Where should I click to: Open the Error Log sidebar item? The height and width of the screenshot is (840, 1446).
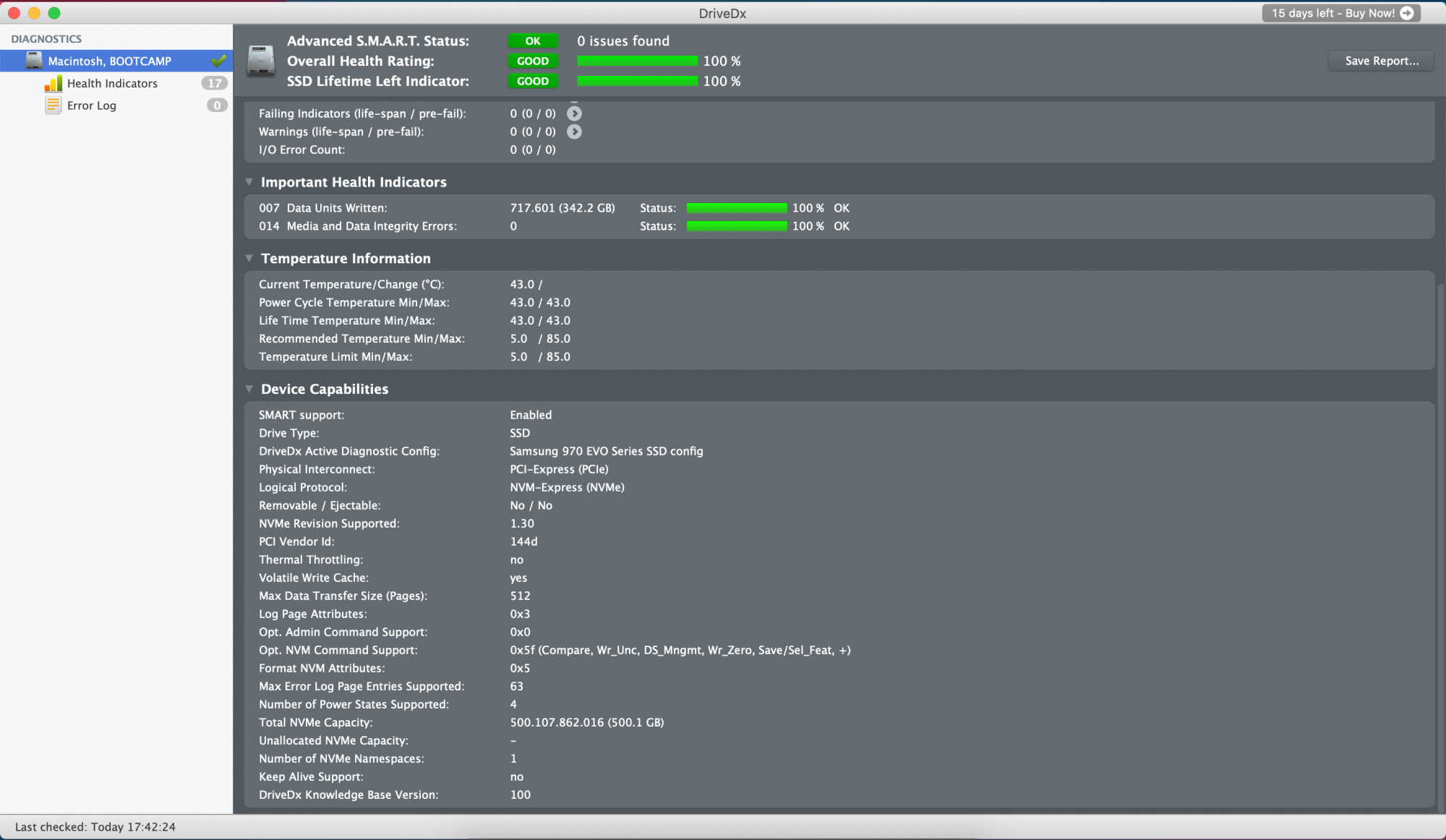(x=92, y=106)
